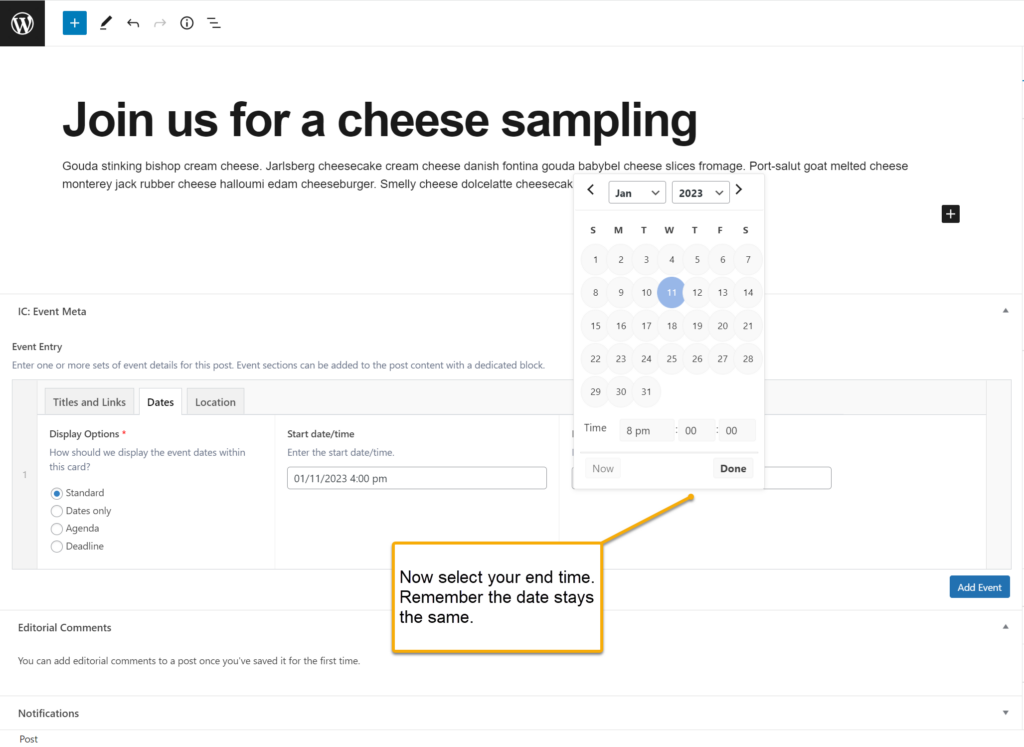Choose the Agenda display option
The width and height of the screenshot is (1024, 747).
coord(57,528)
